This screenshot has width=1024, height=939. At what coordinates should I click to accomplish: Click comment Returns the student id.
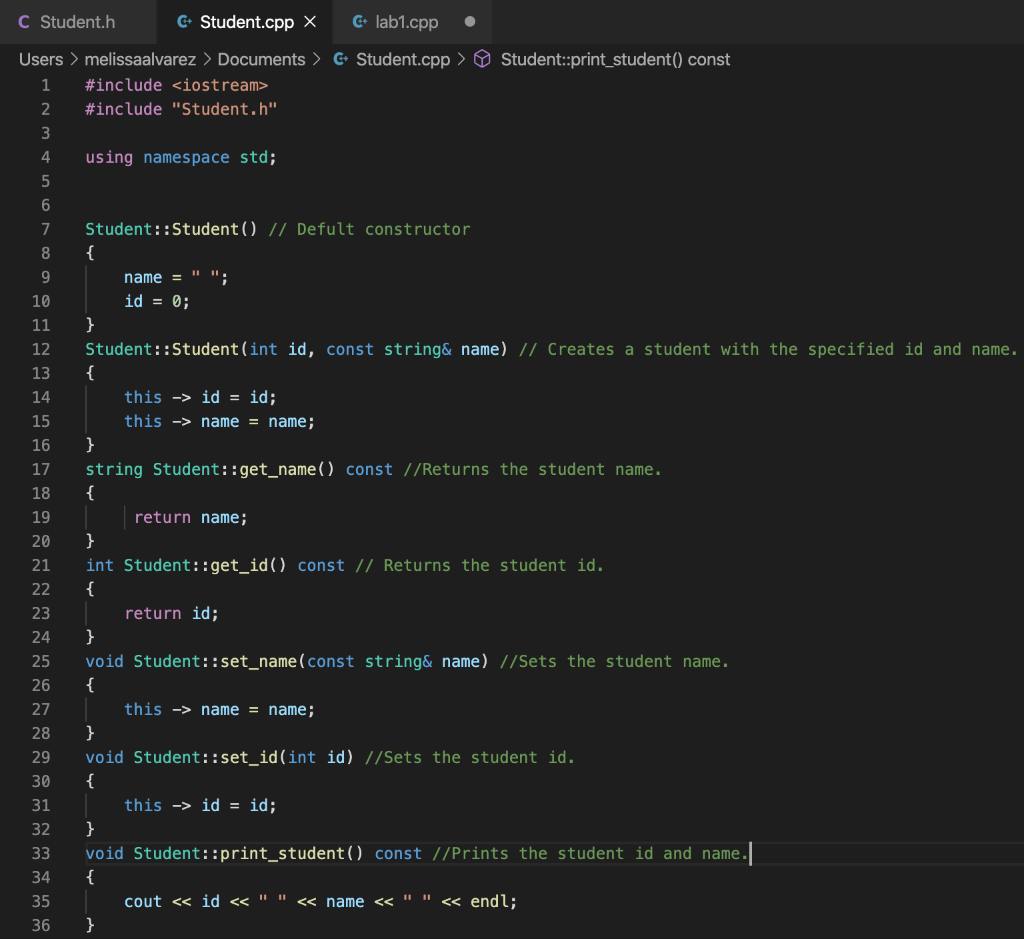click(479, 565)
